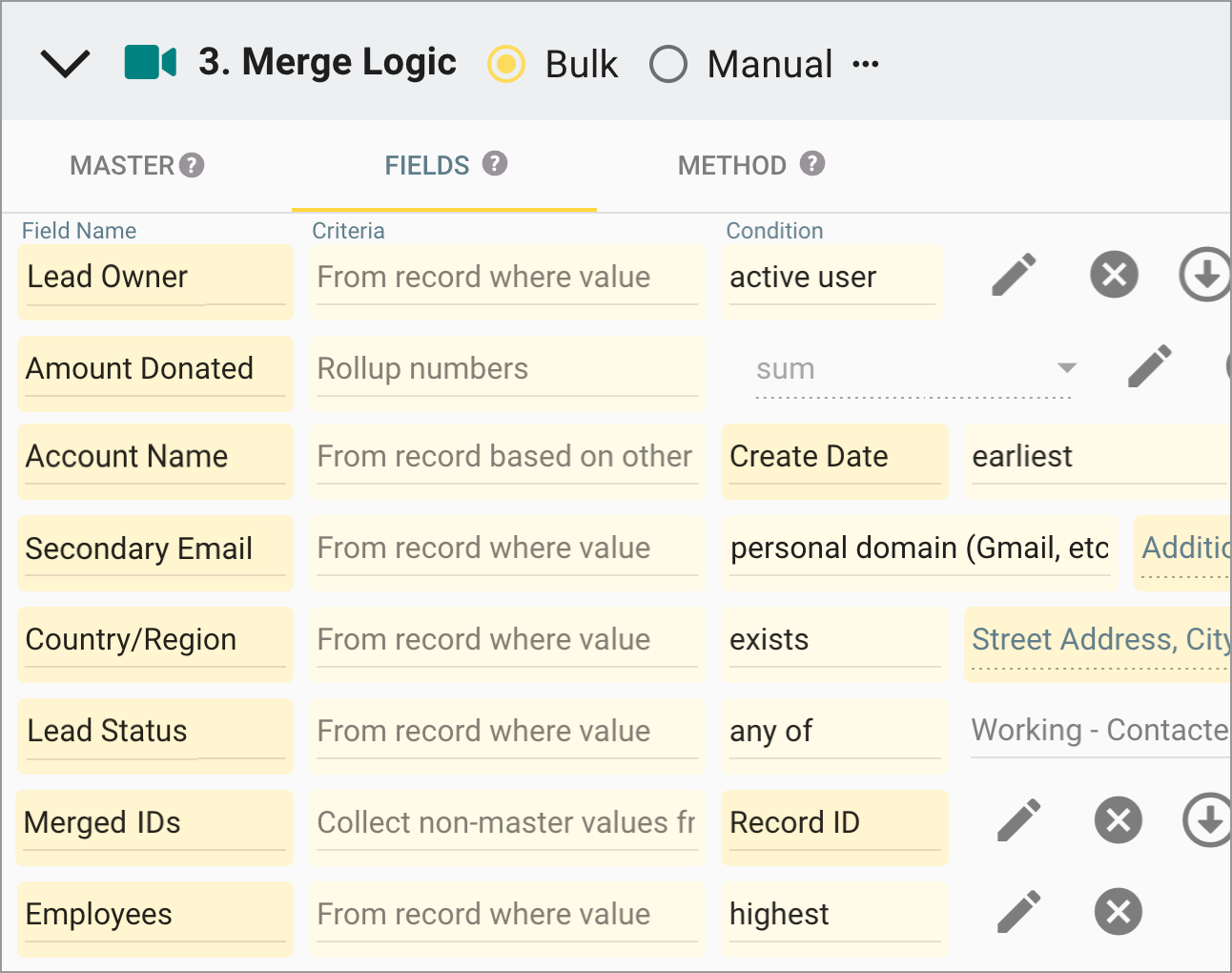Collapse the Merge Logic section with the chevron
The width and height of the screenshot is (1232, 973).
(x=65, y=63)
